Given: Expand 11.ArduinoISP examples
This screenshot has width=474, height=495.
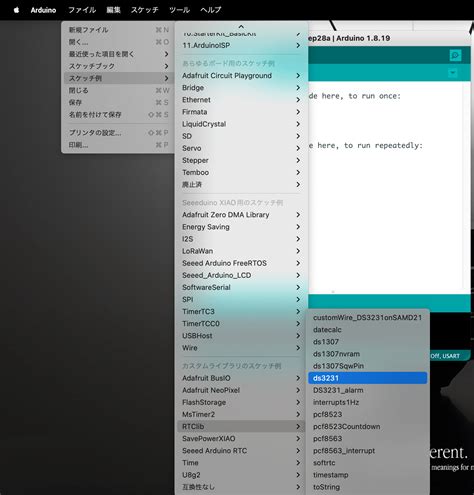Looking at the screenshot, I should pos(241,45).
